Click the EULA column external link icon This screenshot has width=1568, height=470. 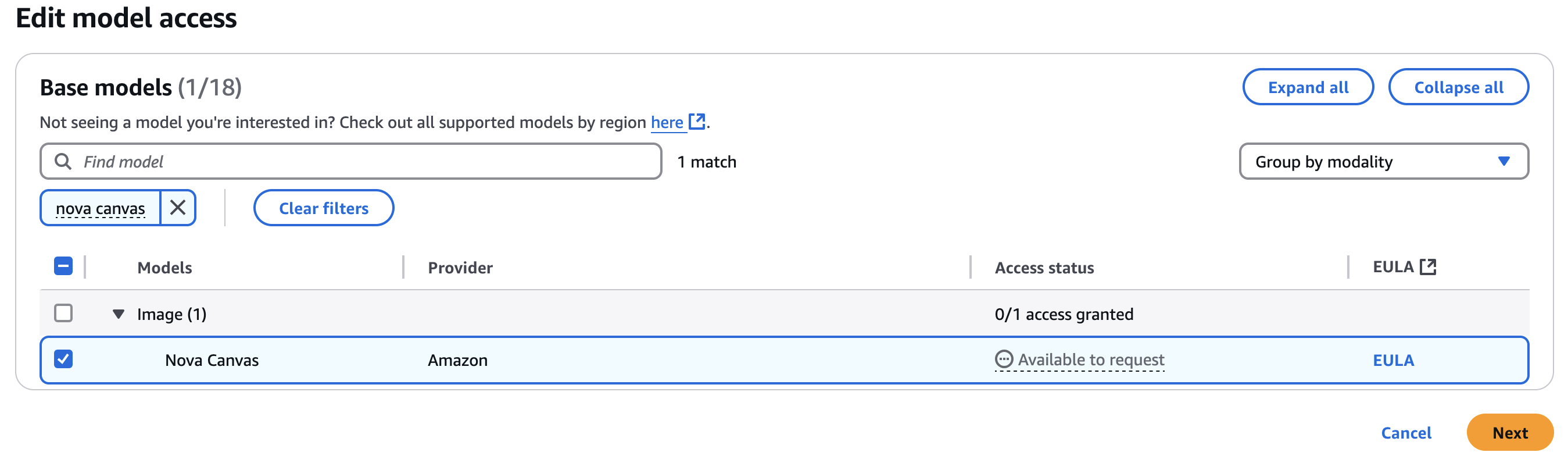[1427, 267]
